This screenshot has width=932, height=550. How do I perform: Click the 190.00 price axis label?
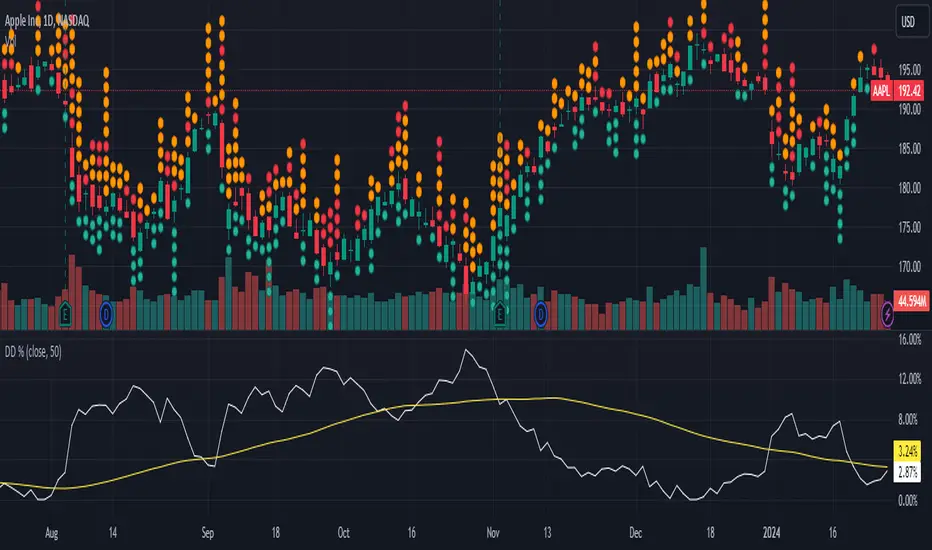click(909, 109)
